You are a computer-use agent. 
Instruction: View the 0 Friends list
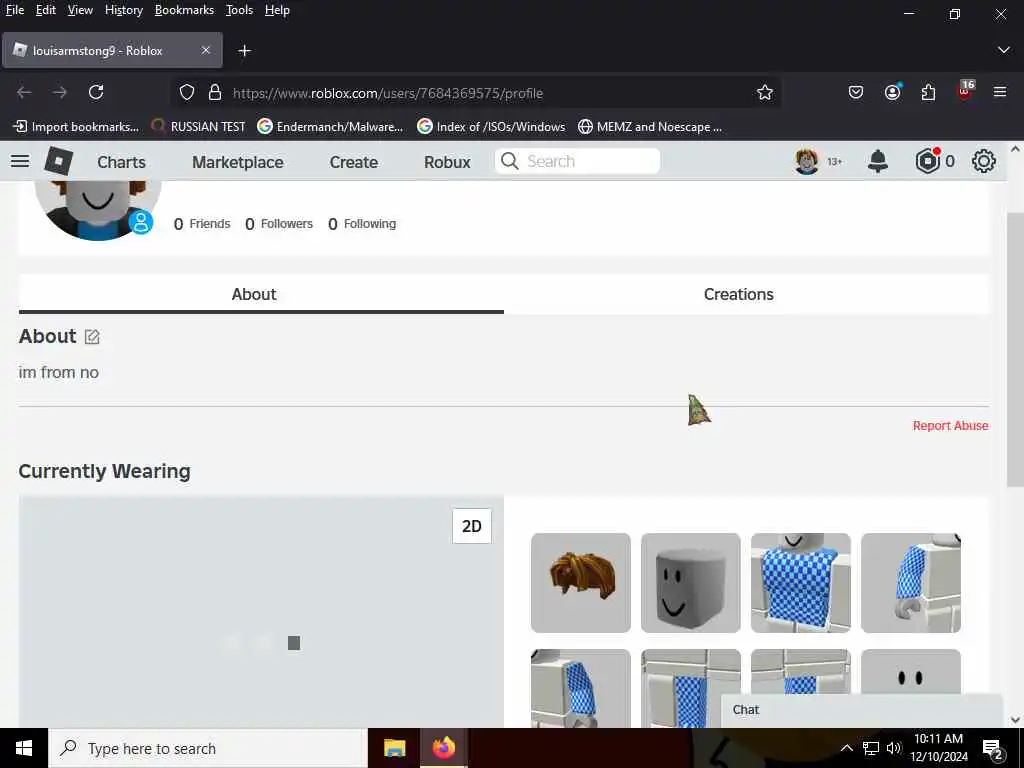[x=202, y=224]
